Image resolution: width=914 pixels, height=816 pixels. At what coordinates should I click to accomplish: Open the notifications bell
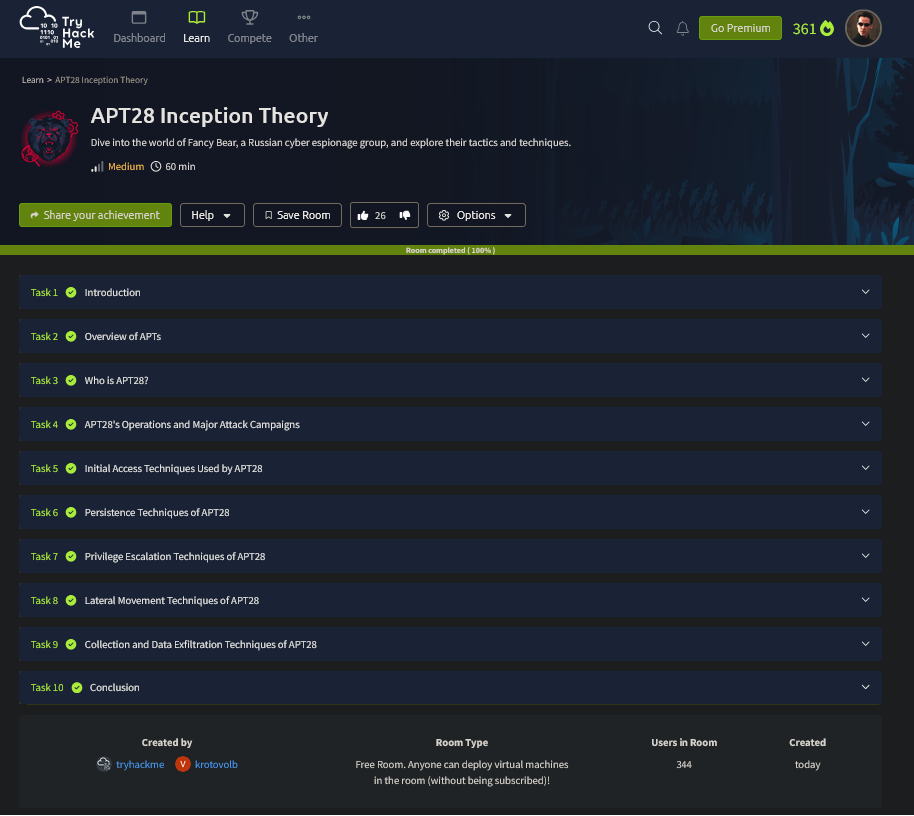(x=683, y=28)
